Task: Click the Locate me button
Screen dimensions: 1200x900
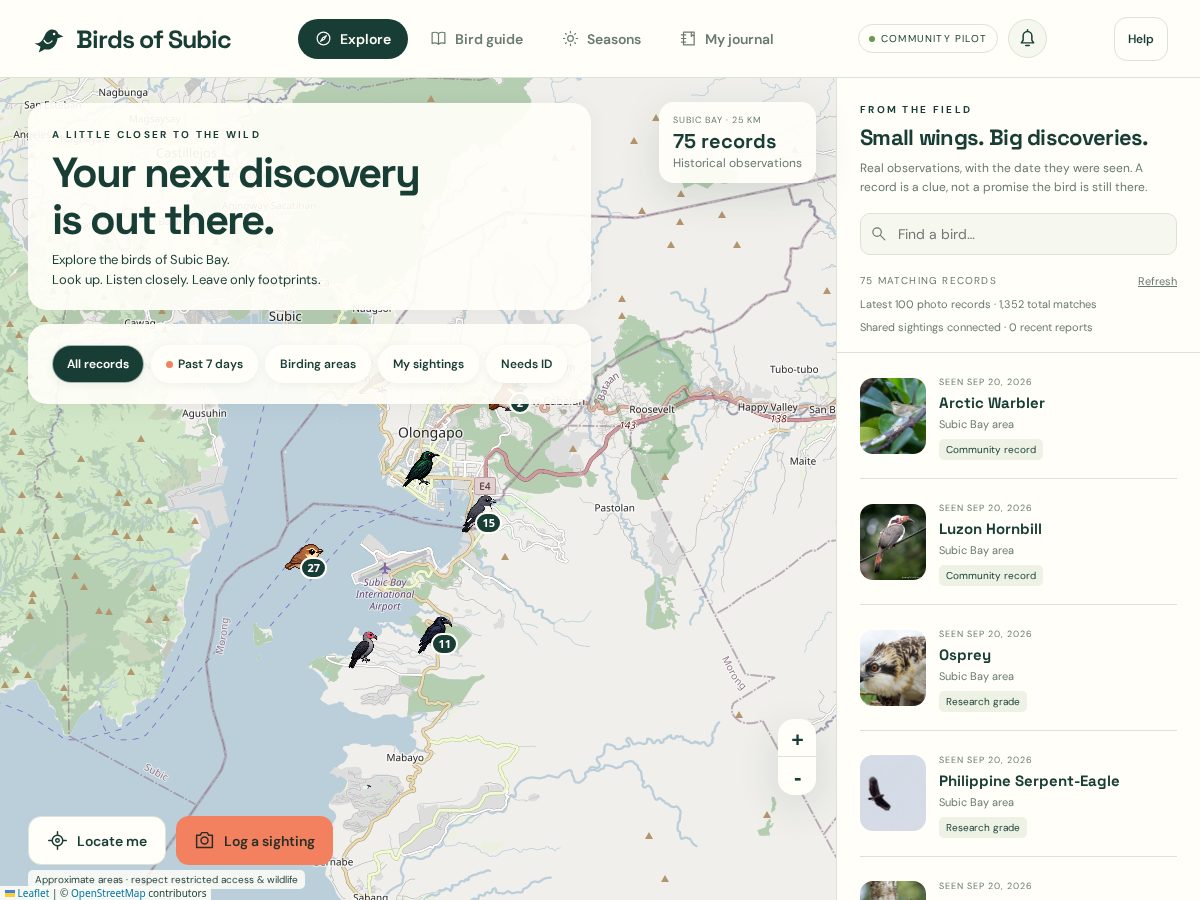Action: pos(97,841)
